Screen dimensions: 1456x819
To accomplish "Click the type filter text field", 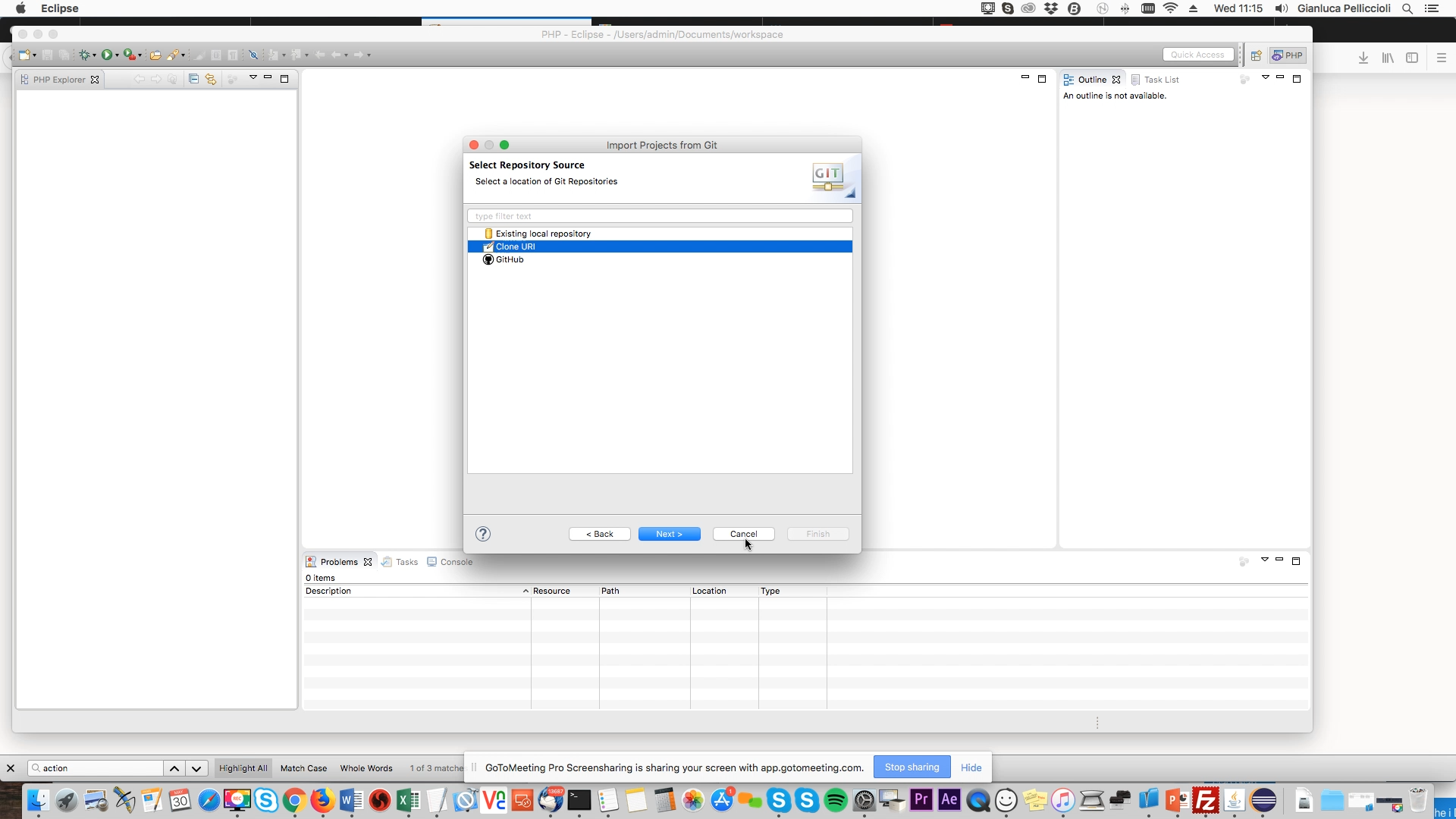I will (x=660, y=216).
